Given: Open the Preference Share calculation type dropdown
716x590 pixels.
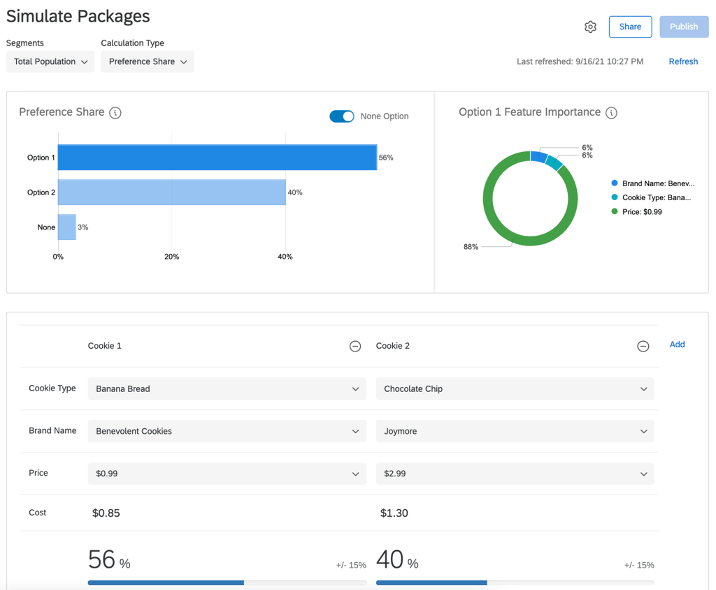Looking at the screenshot, I should (147, 62).
